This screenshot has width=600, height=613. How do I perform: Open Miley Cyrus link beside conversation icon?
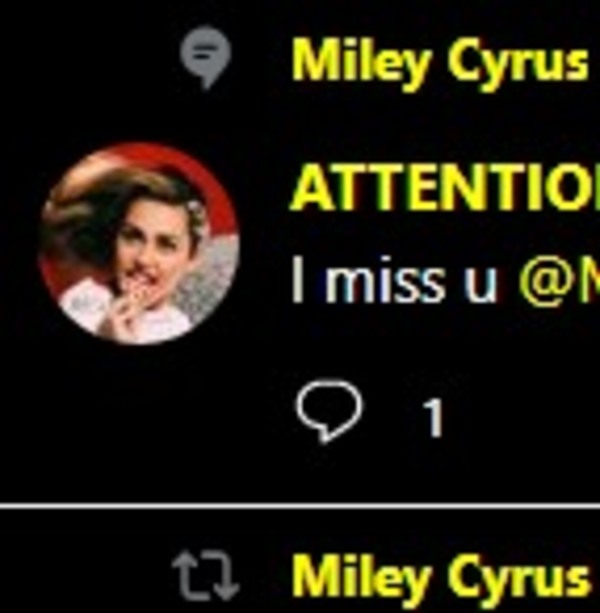[440, 64]
